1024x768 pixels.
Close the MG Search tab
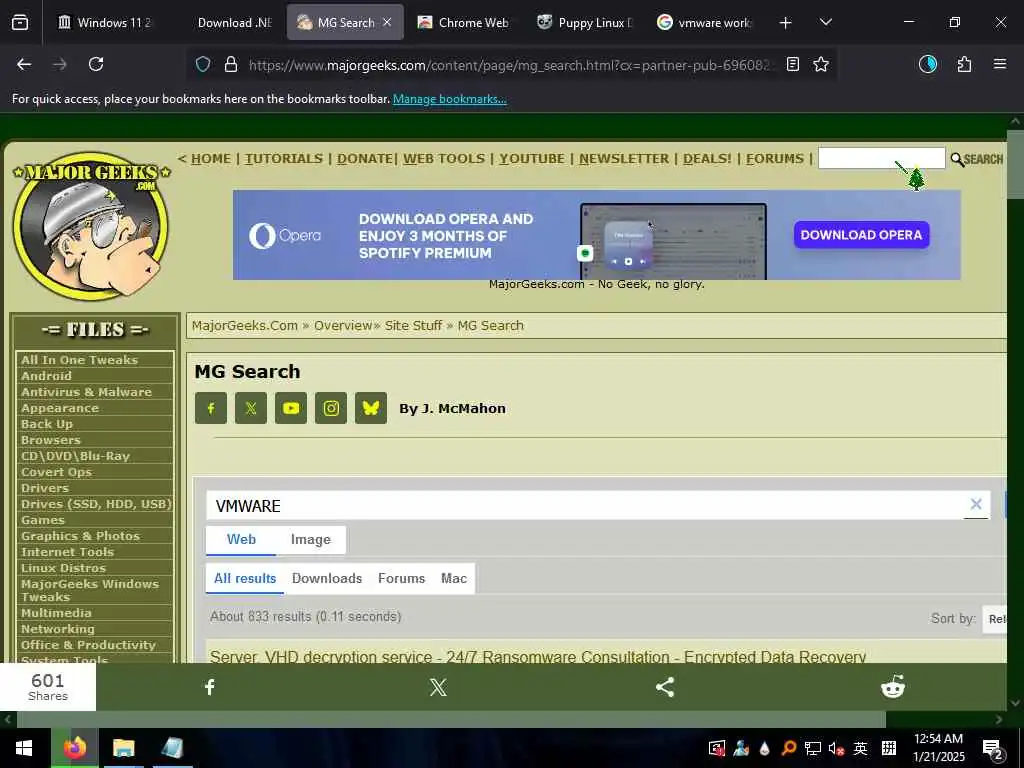coord(387,22)
